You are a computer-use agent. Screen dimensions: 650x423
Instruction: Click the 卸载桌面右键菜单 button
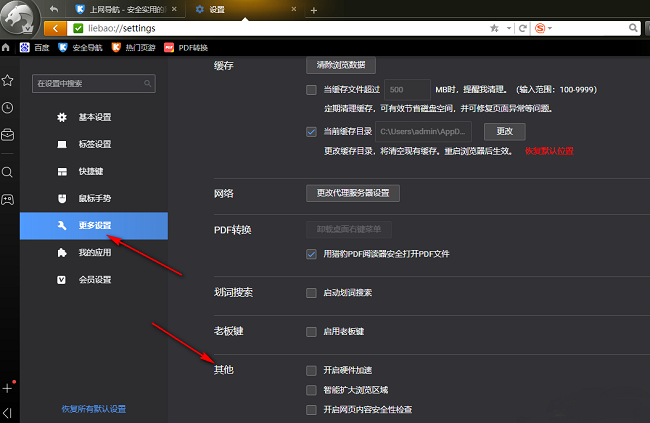point(349,229)
